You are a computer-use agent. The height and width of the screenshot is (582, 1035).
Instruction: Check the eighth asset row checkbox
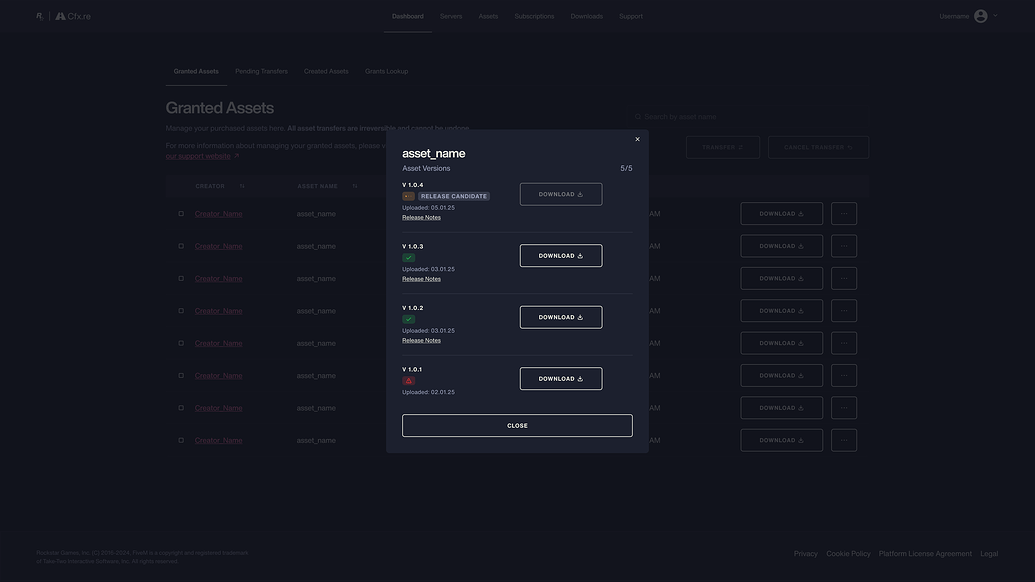point(181,440)
